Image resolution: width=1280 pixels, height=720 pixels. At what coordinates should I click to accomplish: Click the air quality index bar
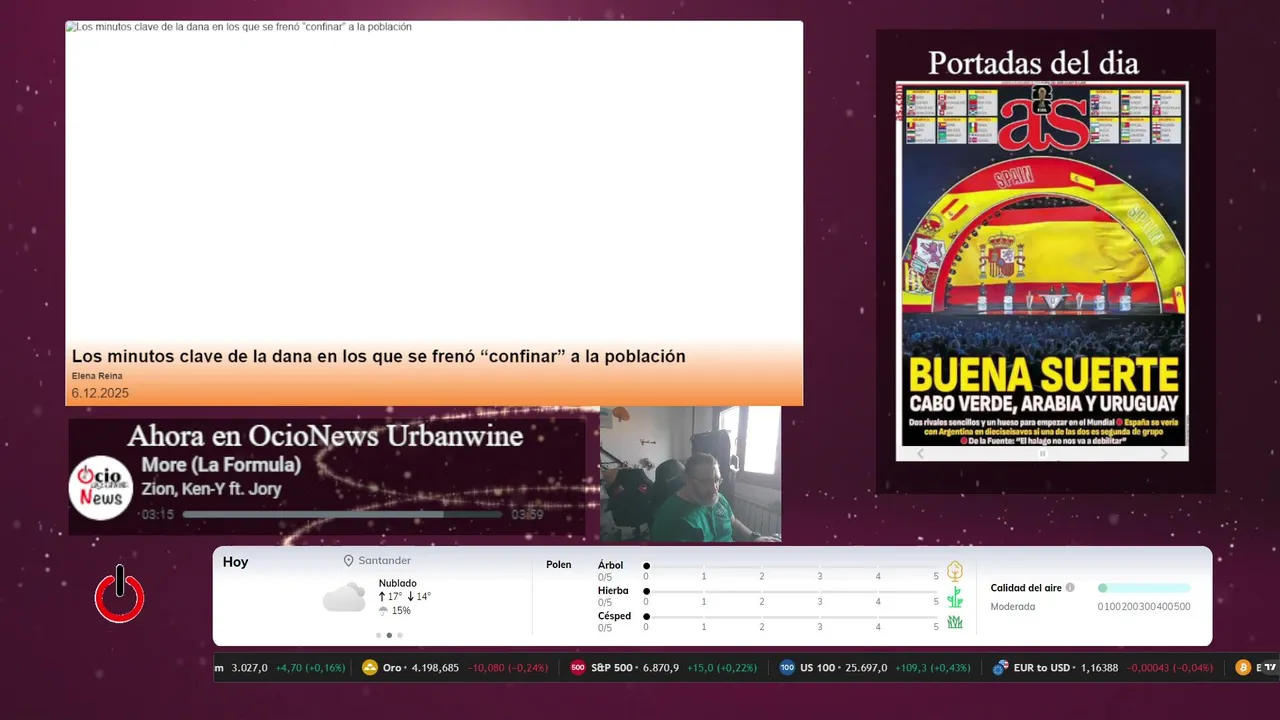point(1144,588)
